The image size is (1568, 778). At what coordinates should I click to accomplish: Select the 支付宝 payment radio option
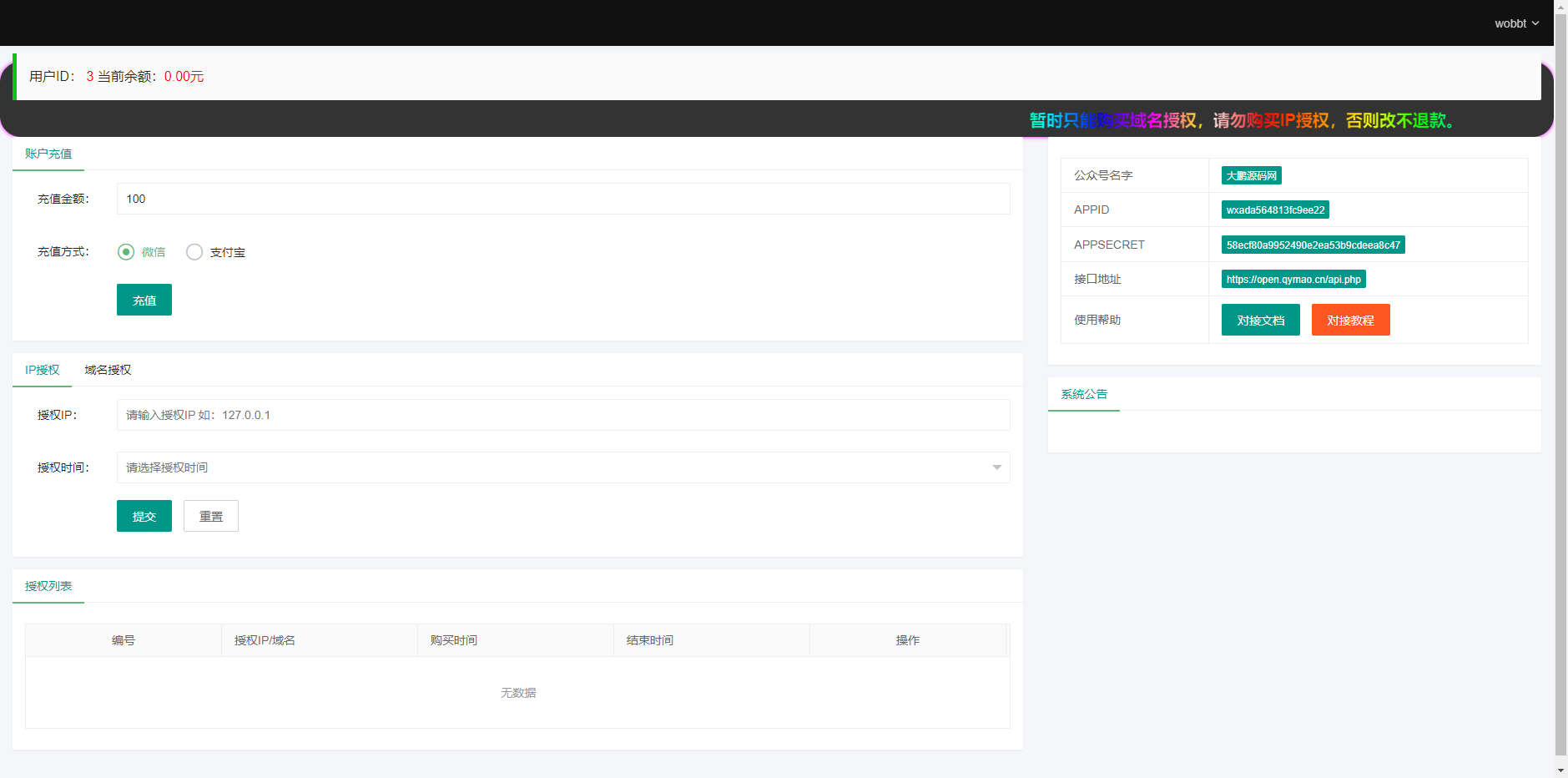[x=194, y=252]
